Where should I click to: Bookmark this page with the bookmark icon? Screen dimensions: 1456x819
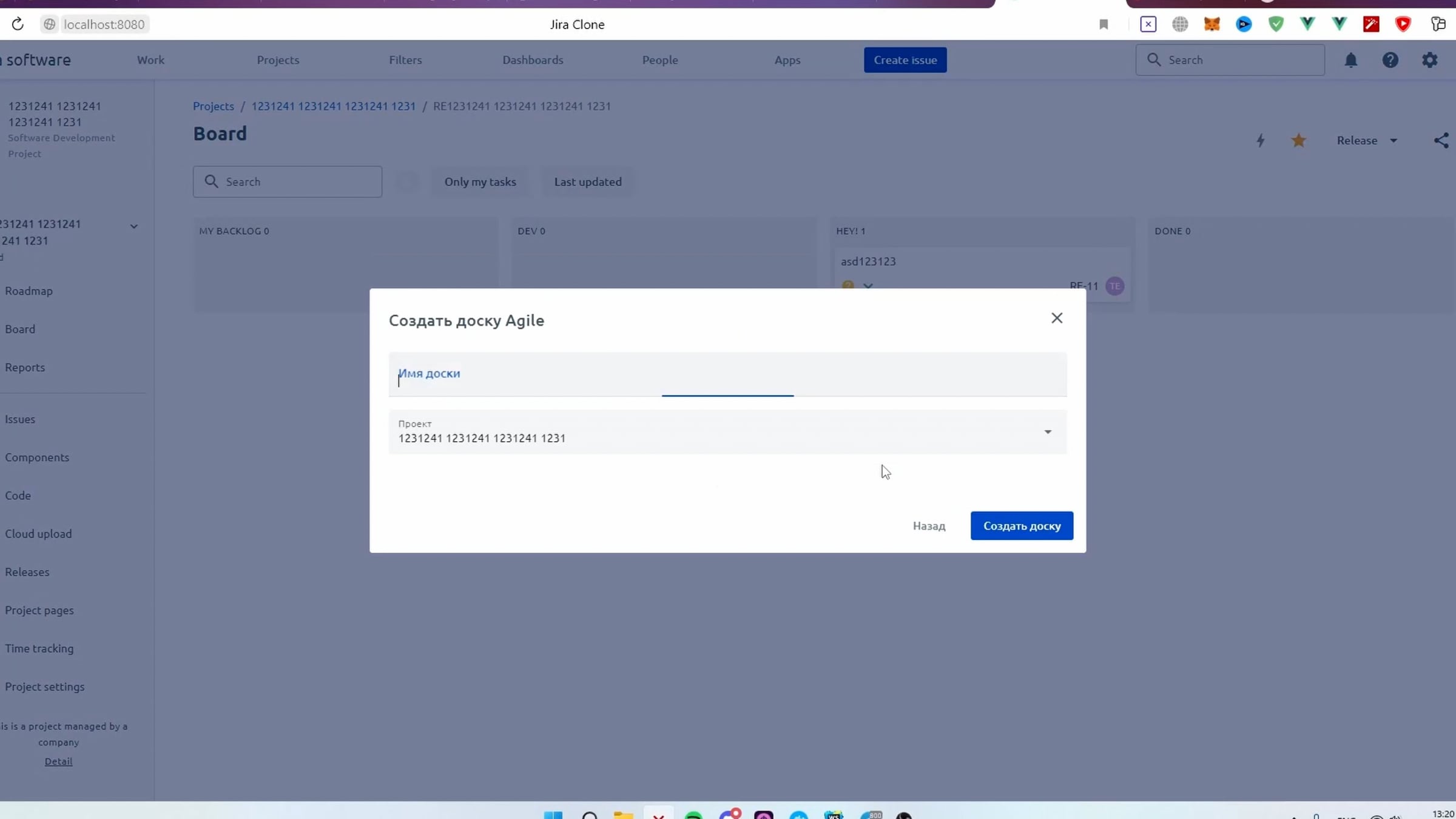pyautogui.click(x=1104, y=24)
